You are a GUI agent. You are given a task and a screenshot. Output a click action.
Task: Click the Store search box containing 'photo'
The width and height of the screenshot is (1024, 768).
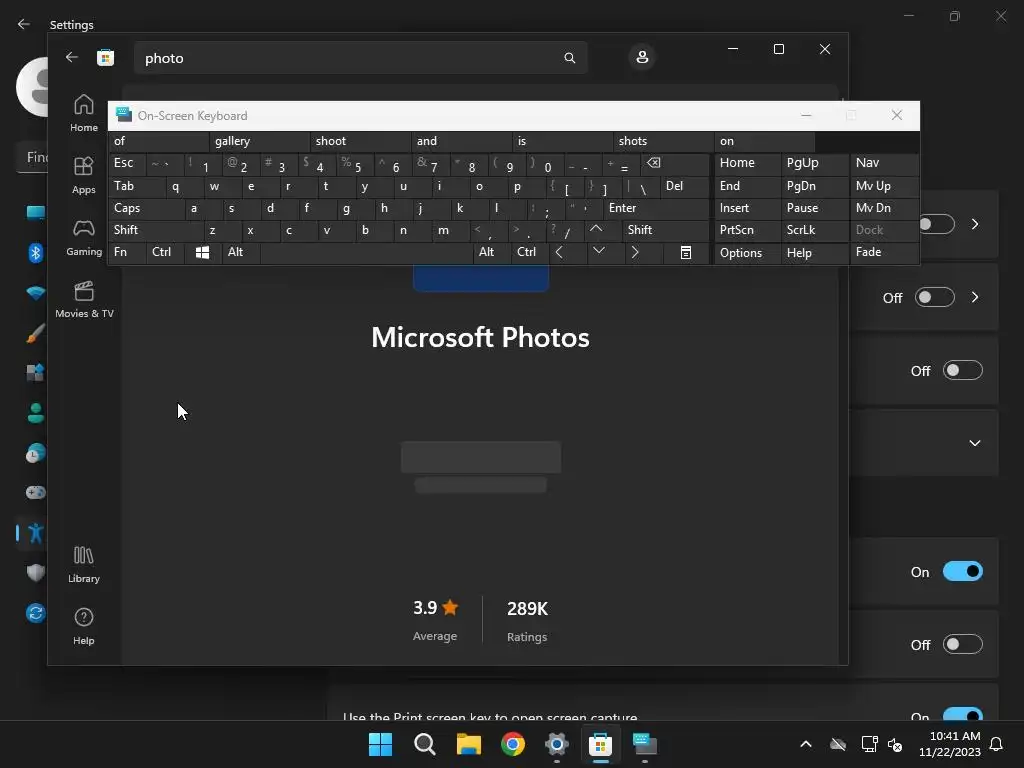tap(360, 58)
